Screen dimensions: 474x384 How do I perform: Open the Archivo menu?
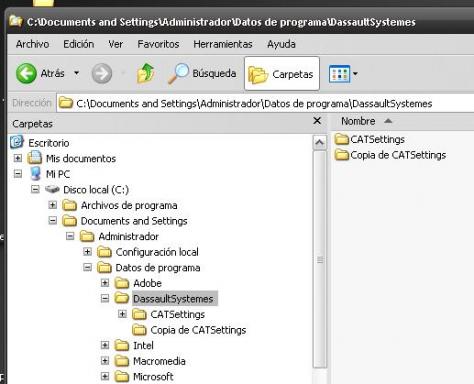[32, 44]
